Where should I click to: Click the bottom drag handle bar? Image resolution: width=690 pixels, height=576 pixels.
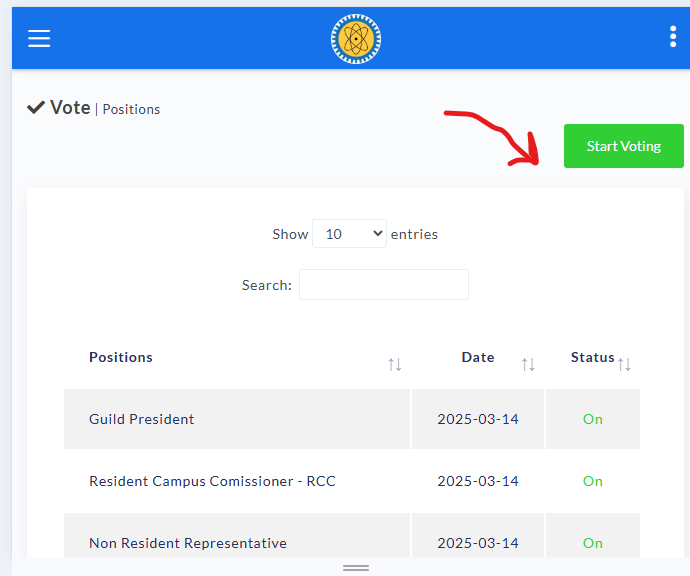pos(355,567)
